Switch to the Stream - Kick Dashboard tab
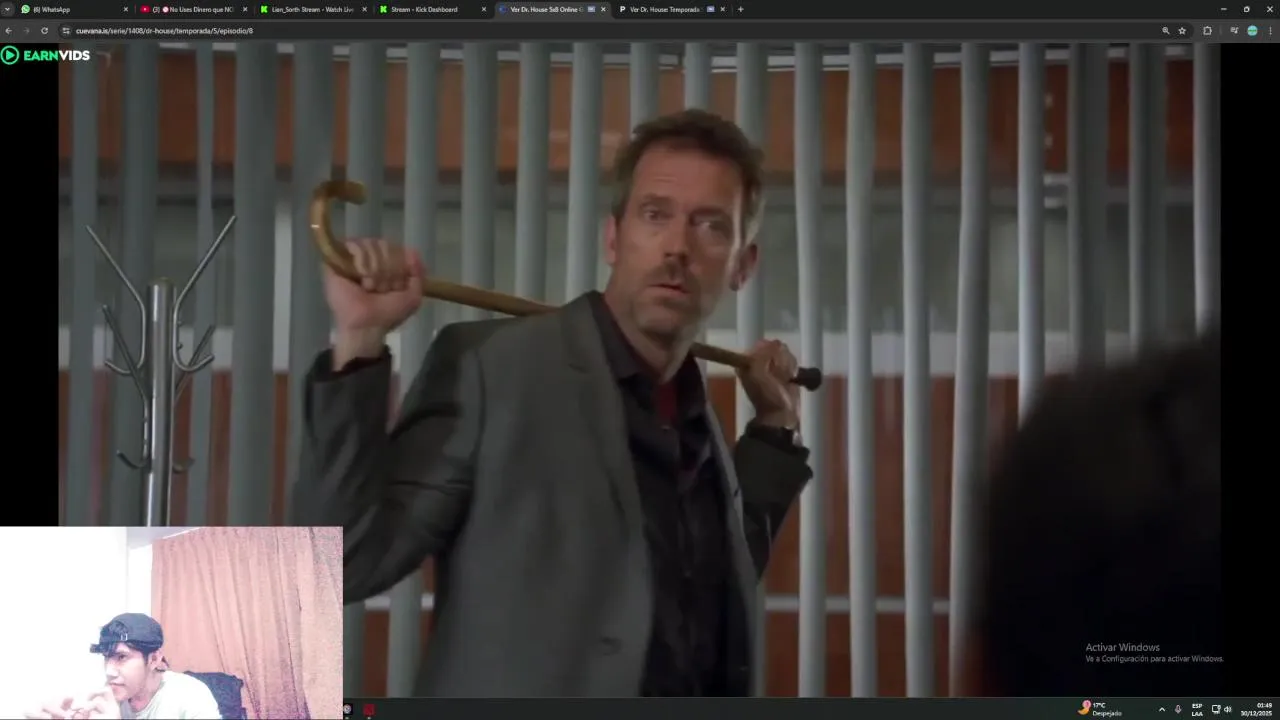The width and height of the screenshot is (1280, 720). pyautogui.click(x=432, y=9)
